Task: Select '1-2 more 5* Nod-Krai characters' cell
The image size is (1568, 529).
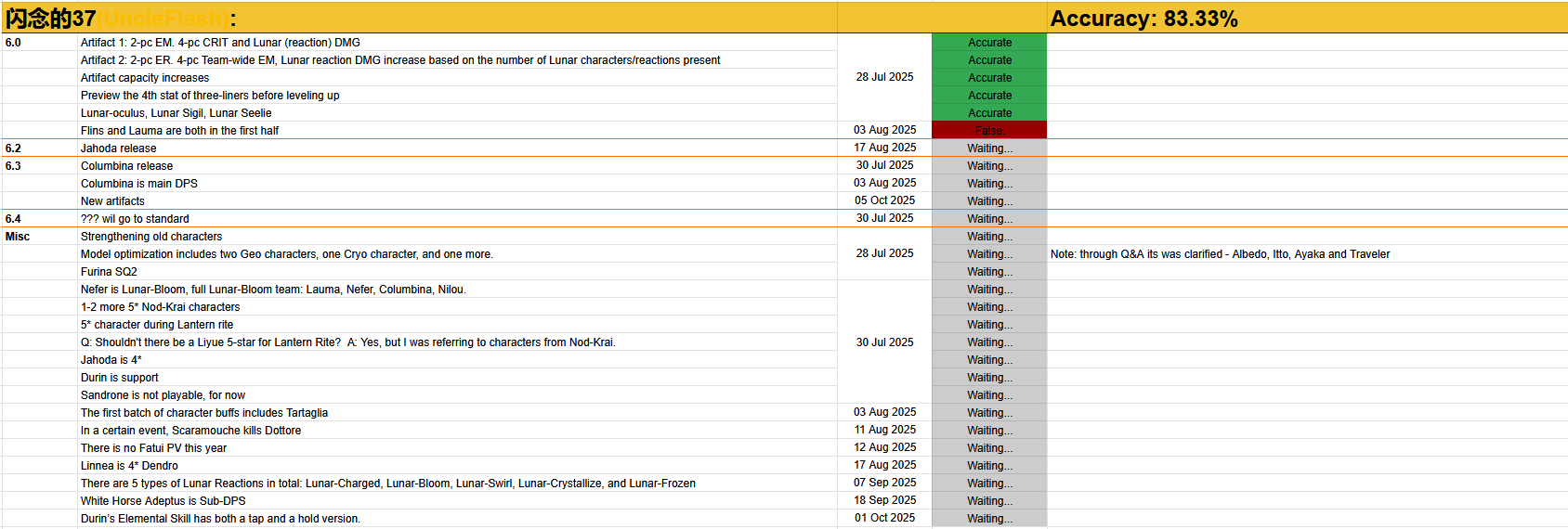Action: point(457,307)
